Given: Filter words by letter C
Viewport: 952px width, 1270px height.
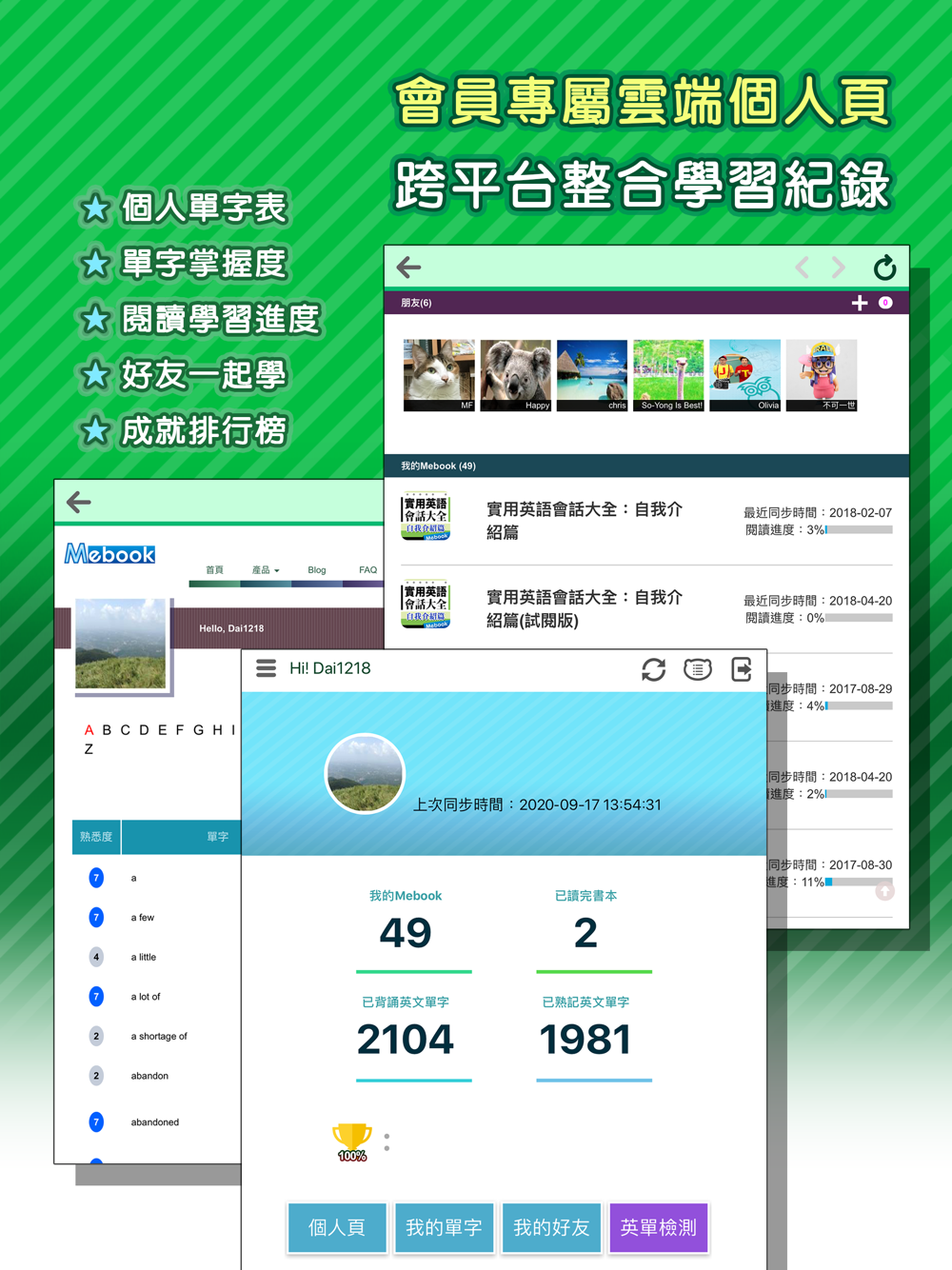Looking at the screenshot, I should click(125, 730).
